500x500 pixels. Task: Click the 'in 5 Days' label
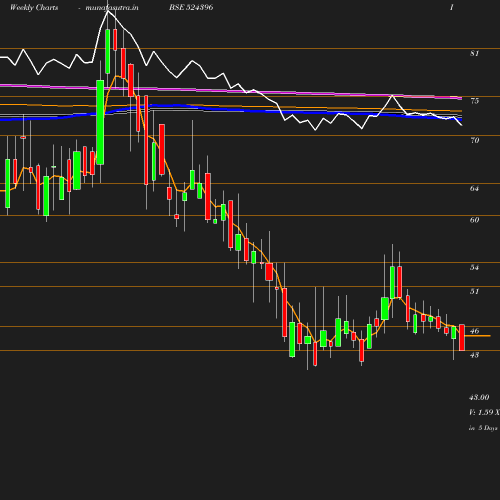[x=483, y=428]
